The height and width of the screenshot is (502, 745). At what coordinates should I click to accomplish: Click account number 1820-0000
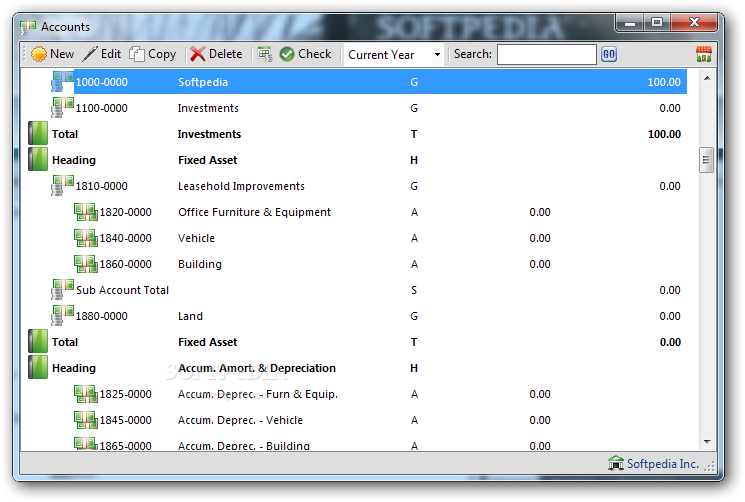[125, 212]
